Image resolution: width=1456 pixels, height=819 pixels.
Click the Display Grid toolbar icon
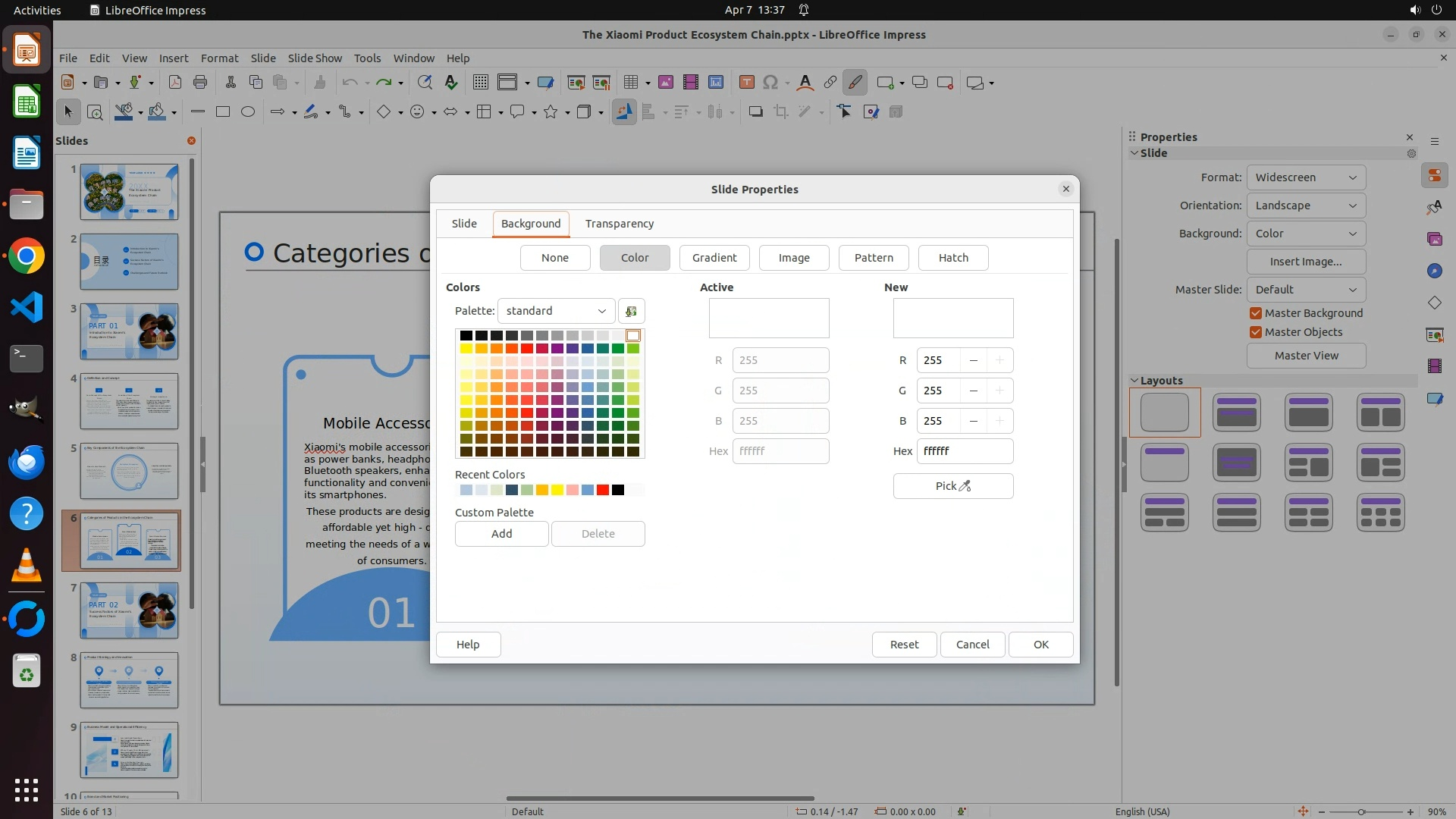480,83
